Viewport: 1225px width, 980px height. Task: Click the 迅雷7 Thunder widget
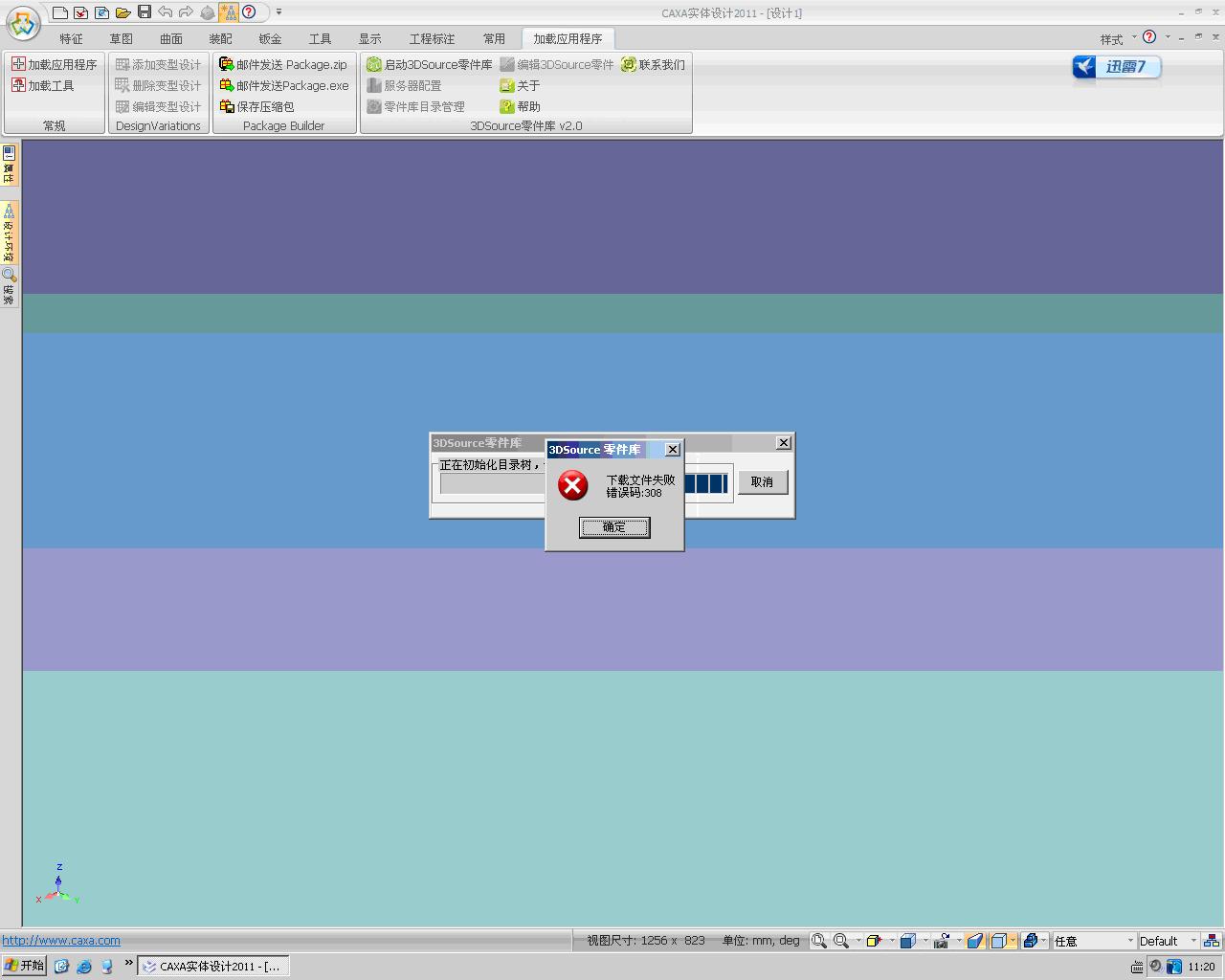coord(1116,67)
